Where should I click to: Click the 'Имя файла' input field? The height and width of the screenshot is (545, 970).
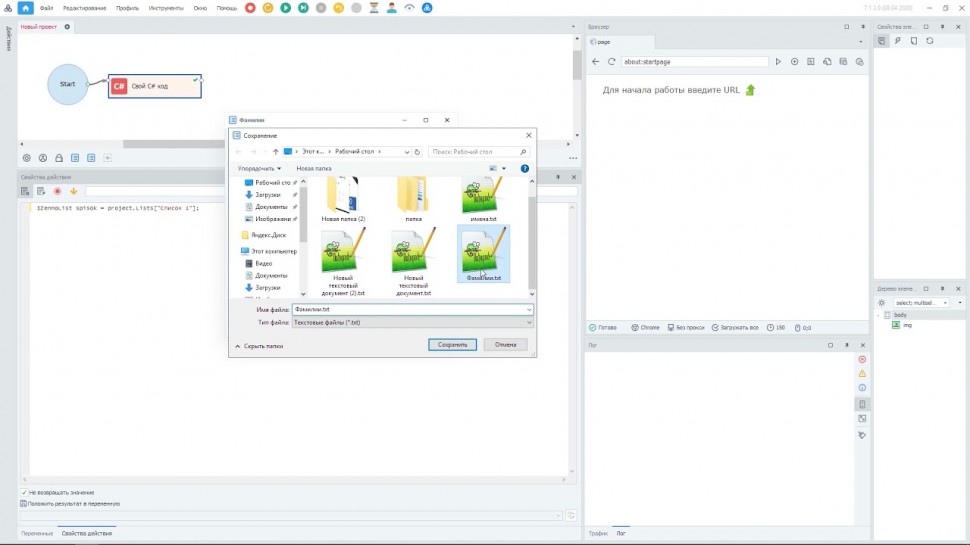tap(410, 310)
